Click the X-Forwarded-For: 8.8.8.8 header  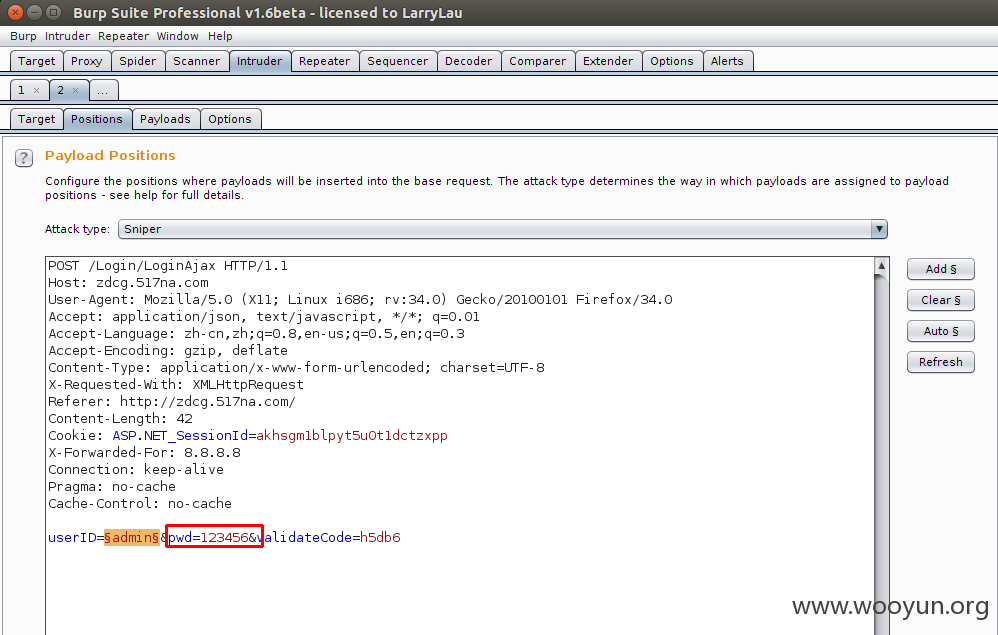click(144, 453)
